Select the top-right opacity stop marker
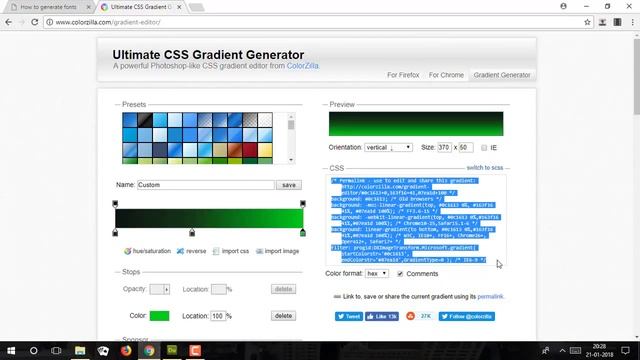 (x=303, y=204)
